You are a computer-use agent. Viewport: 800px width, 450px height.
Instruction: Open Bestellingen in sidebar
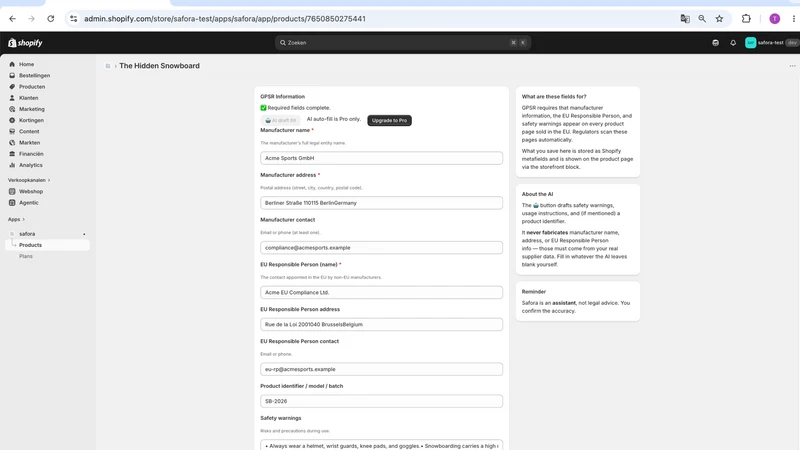click(35, 76)
